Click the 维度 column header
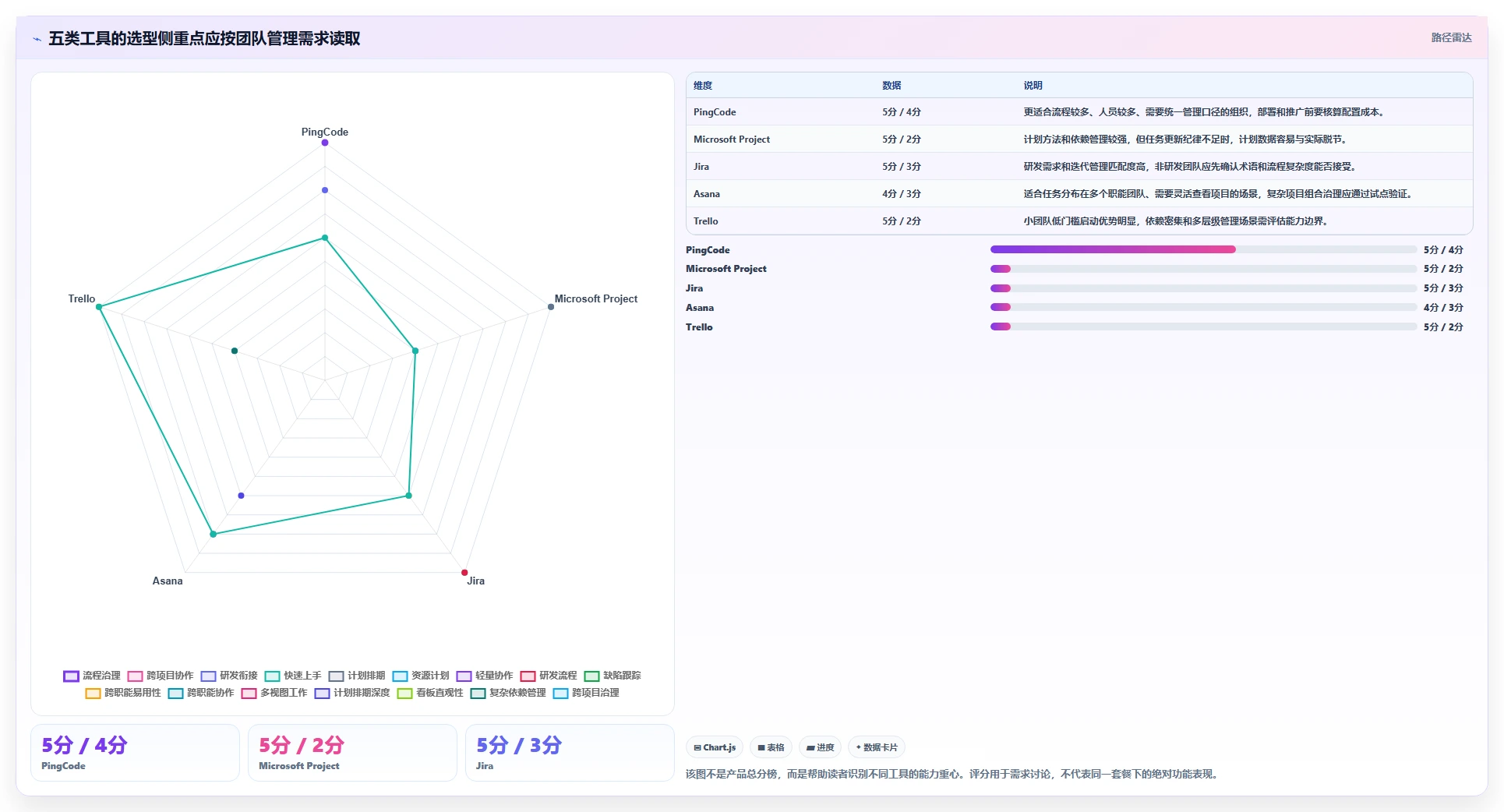The image size is (1504, 812). click(x=703, y=86)
